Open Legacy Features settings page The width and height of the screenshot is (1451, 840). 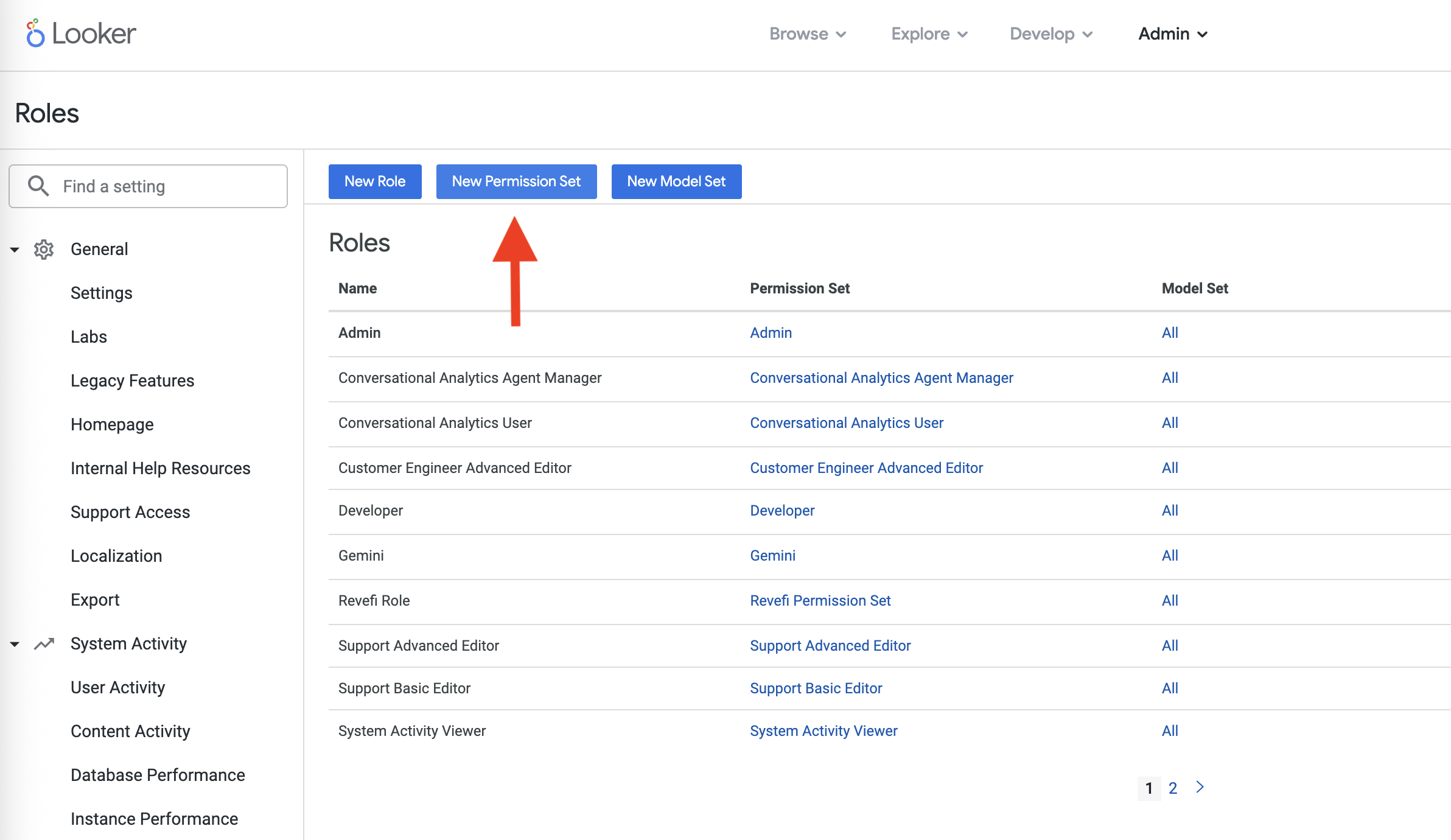click(x=132, y=381)
